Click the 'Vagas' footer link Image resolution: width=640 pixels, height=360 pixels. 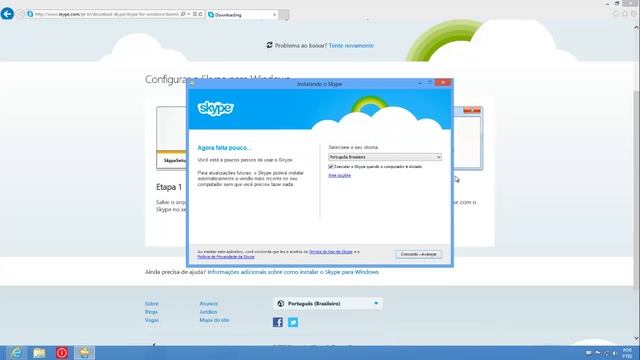click(x=152, y=320)
